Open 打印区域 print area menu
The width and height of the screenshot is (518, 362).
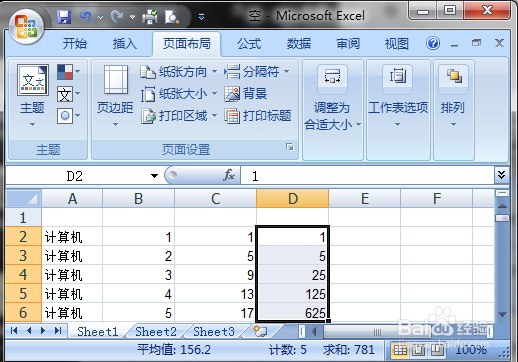(x=179, y=116)
